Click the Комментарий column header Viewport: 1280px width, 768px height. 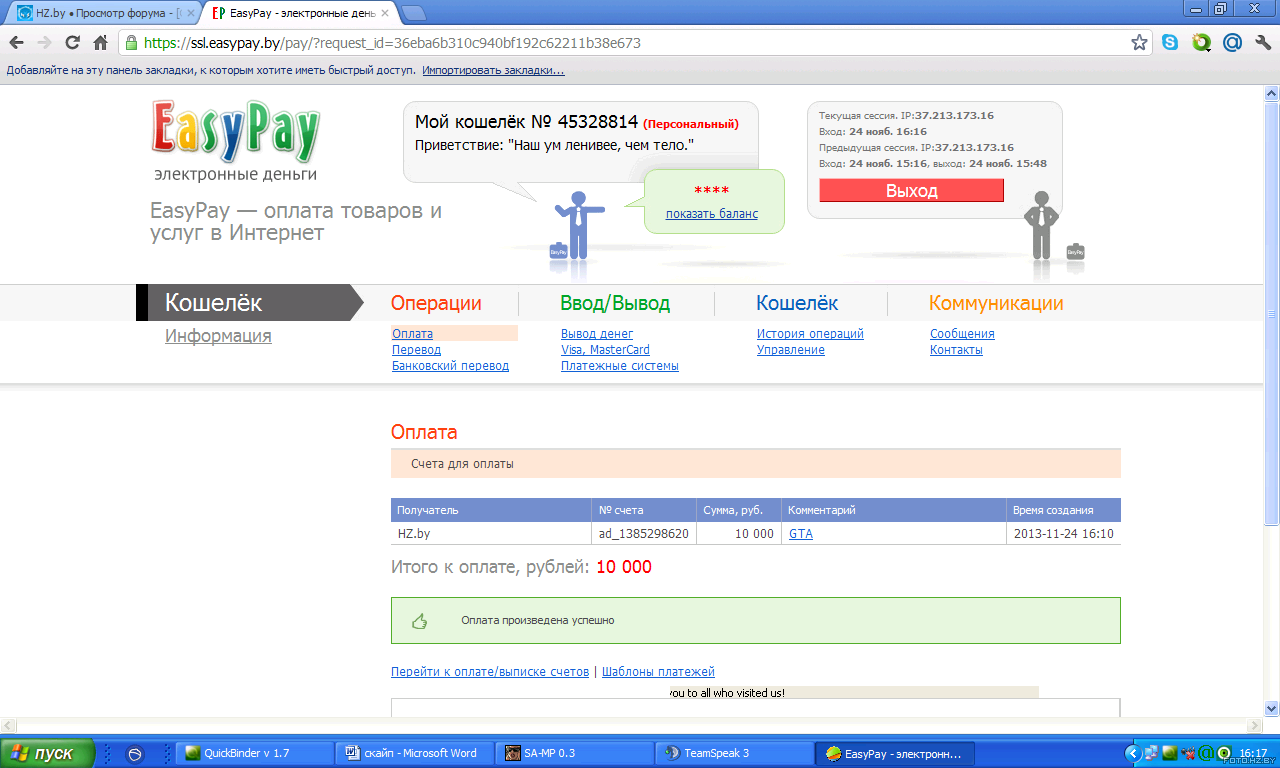[893, 510]
